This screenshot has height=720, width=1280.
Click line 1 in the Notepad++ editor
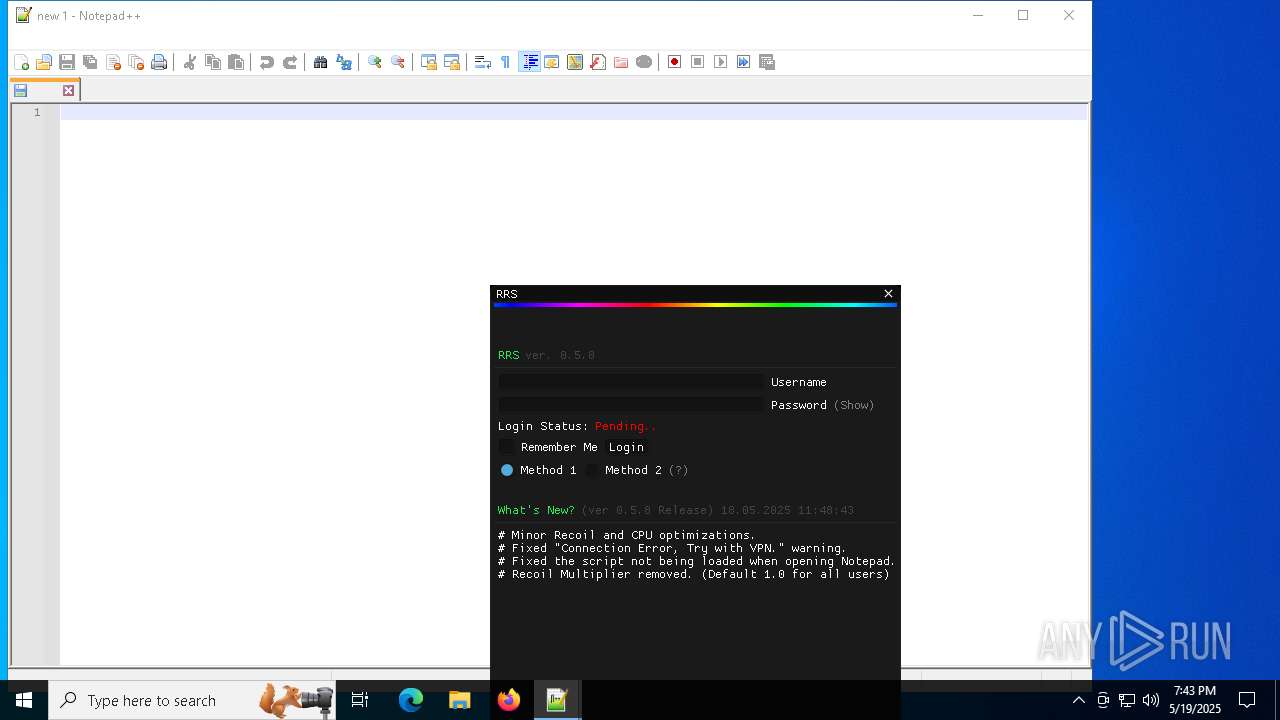[573, 112]
